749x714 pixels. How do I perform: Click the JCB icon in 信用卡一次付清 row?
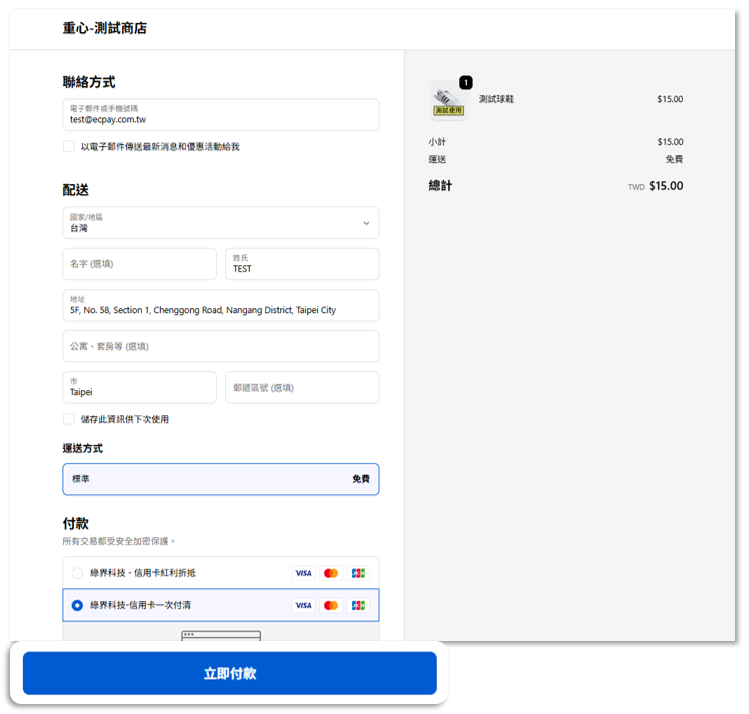358,605
